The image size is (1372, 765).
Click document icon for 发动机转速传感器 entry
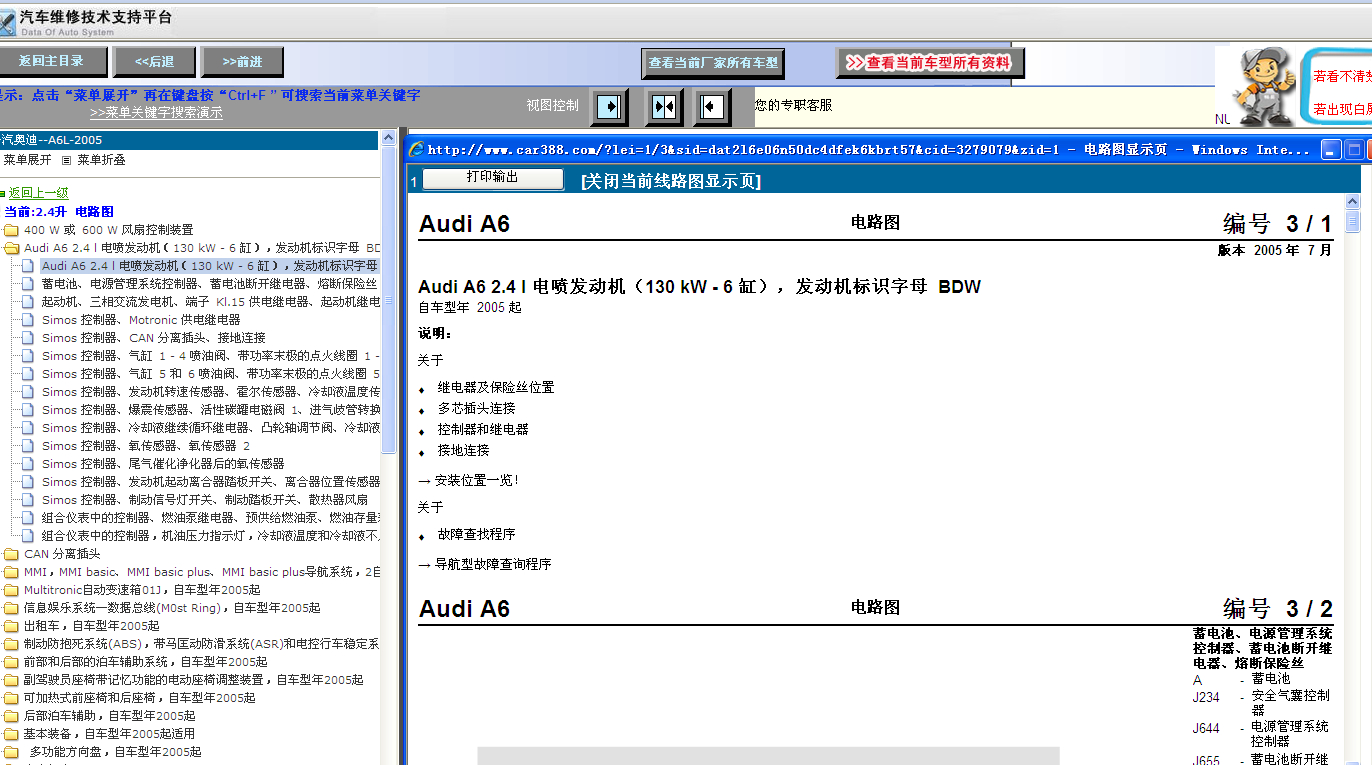[x=29, y=392]
